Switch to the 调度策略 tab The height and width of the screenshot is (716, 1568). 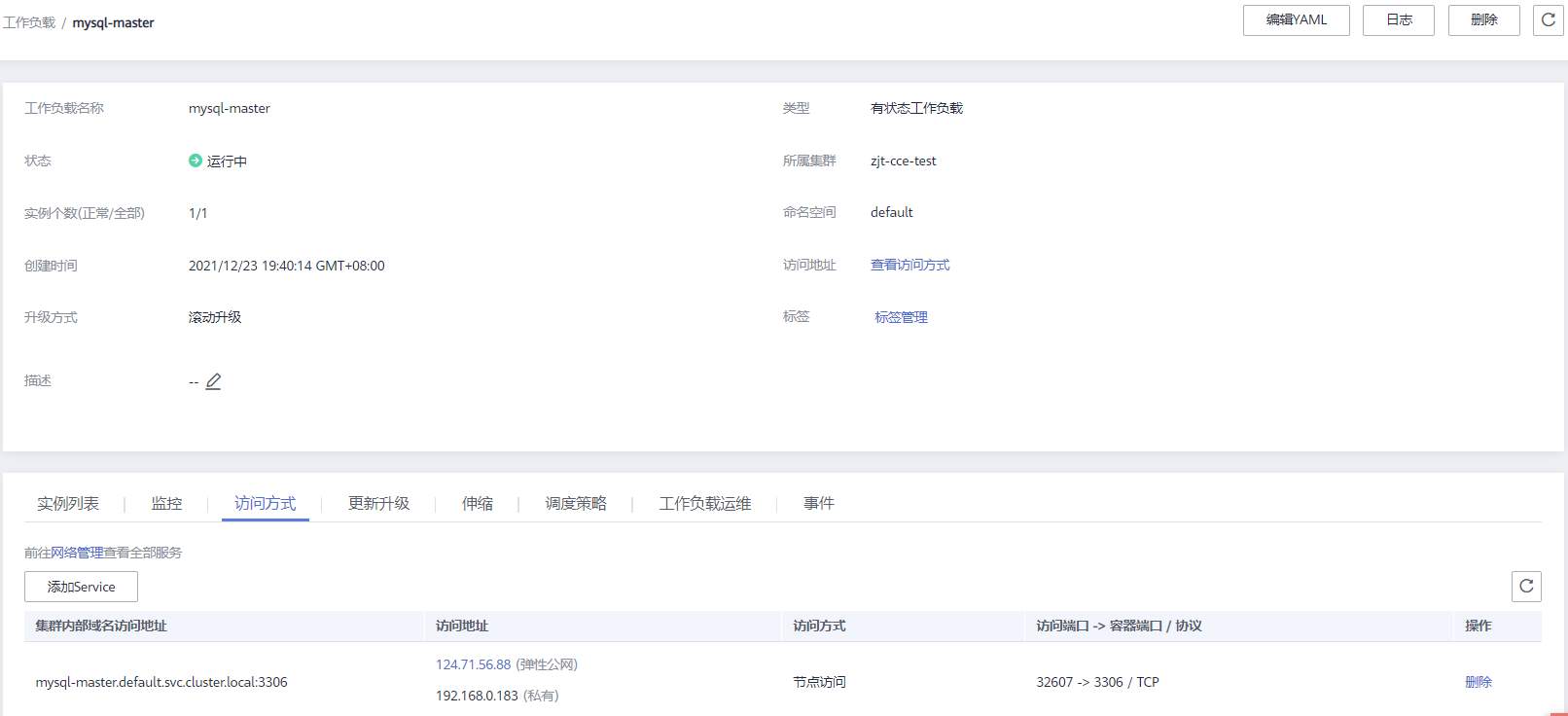(575, 503)
